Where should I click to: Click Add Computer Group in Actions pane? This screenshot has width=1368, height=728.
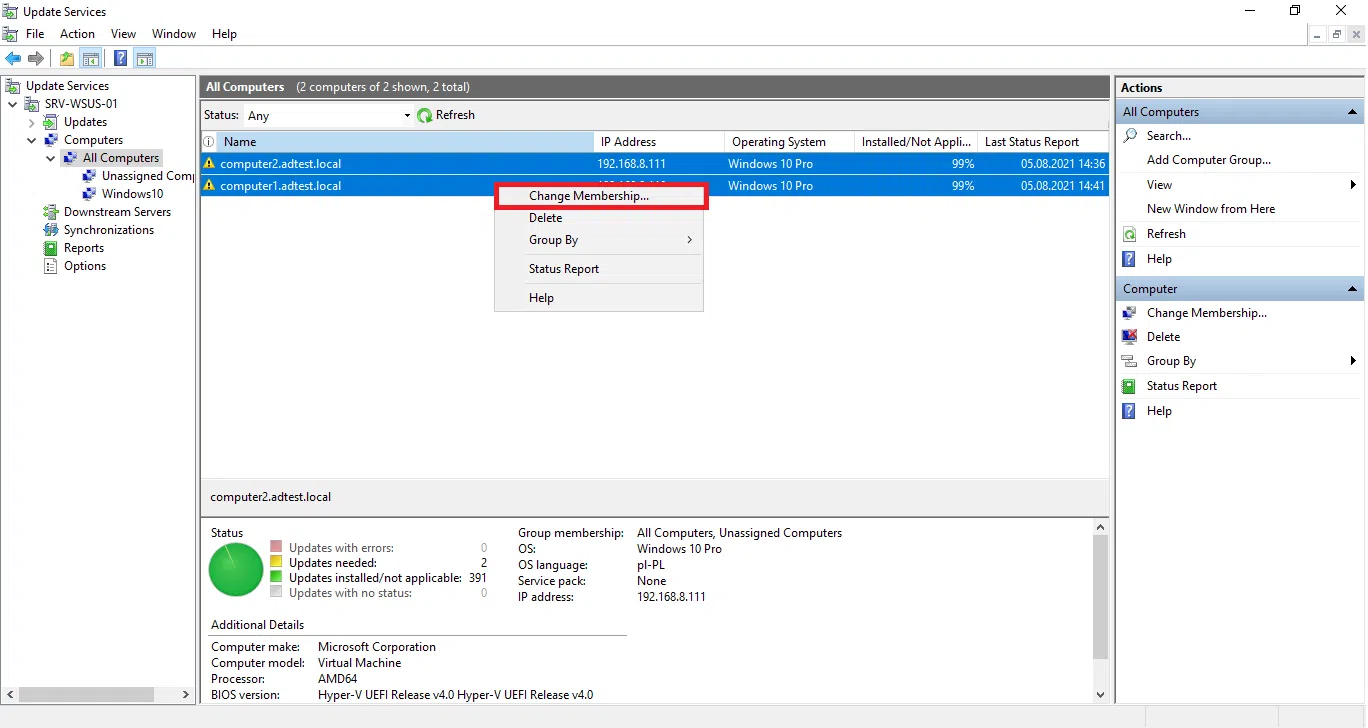pyautogui.click(x=1208, y=160)
